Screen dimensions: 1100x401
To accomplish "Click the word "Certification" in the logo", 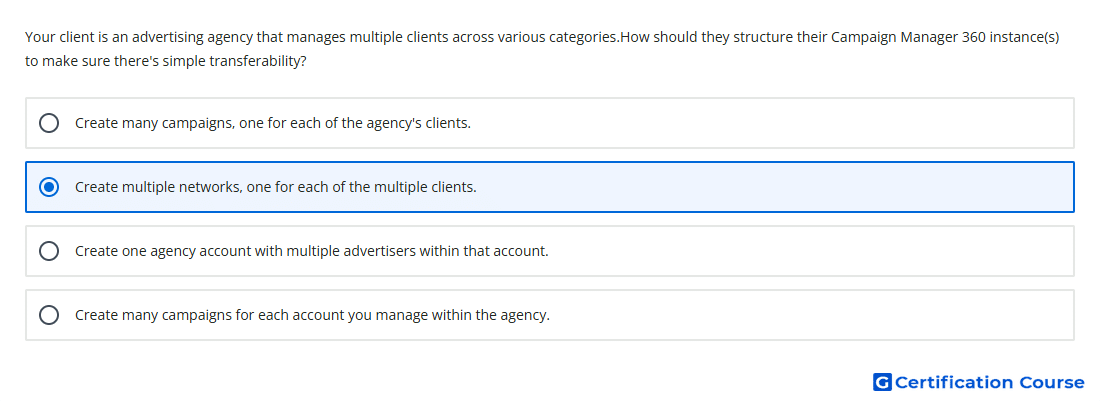I will [x=955, y=382].
